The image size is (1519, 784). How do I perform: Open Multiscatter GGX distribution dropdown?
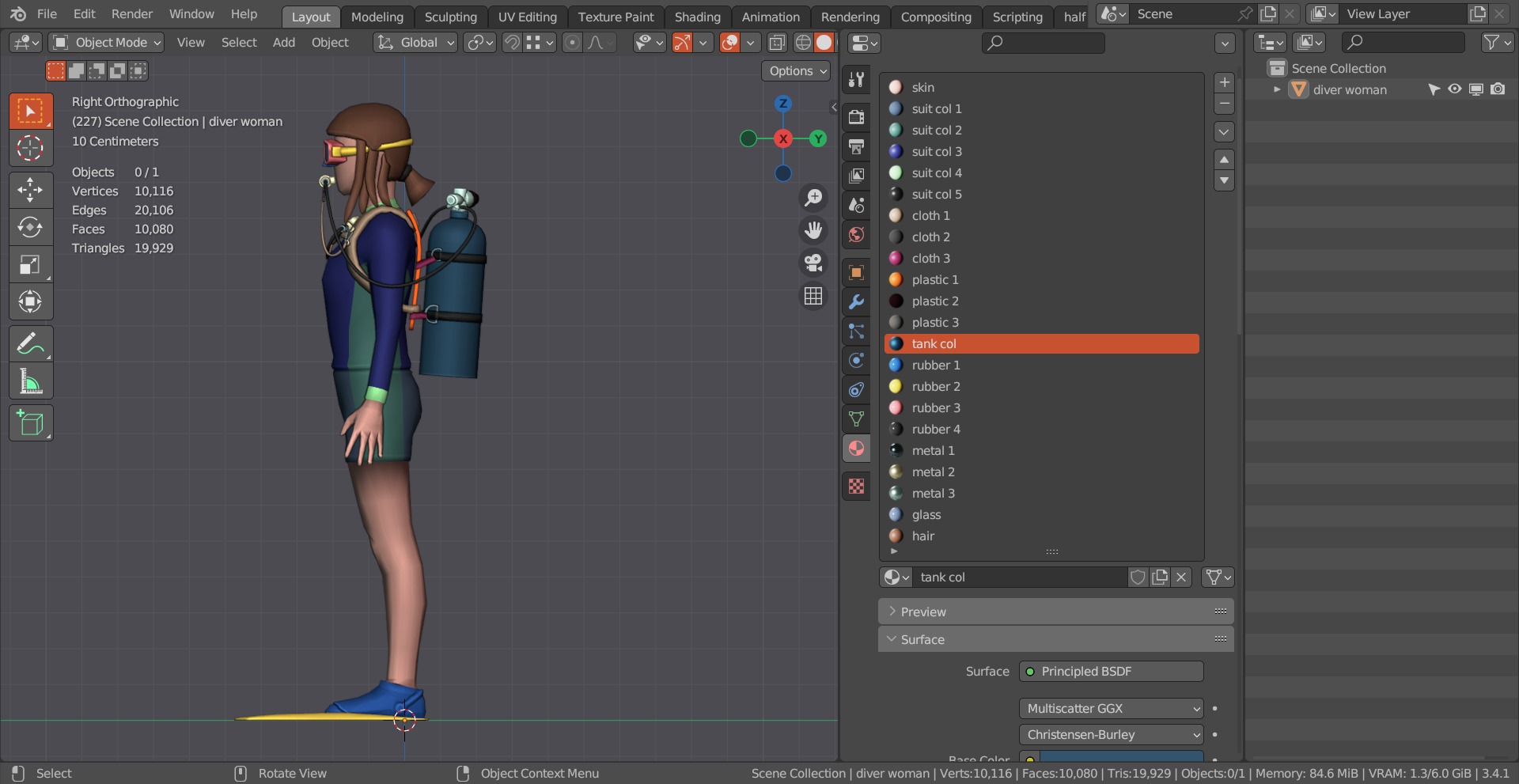[x=1112, y=709]
